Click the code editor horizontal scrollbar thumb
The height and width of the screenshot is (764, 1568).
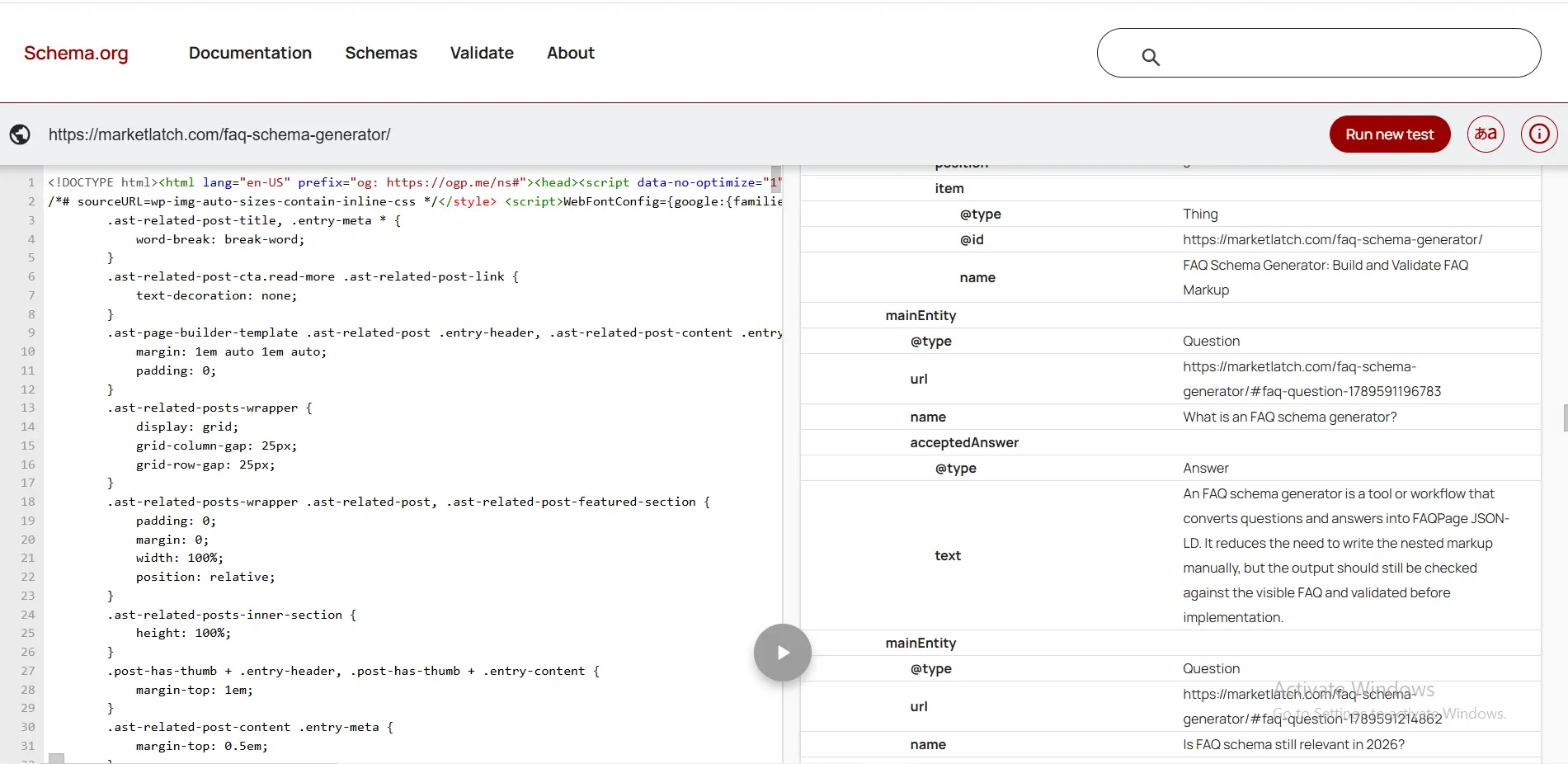click(x=56, y=758)
